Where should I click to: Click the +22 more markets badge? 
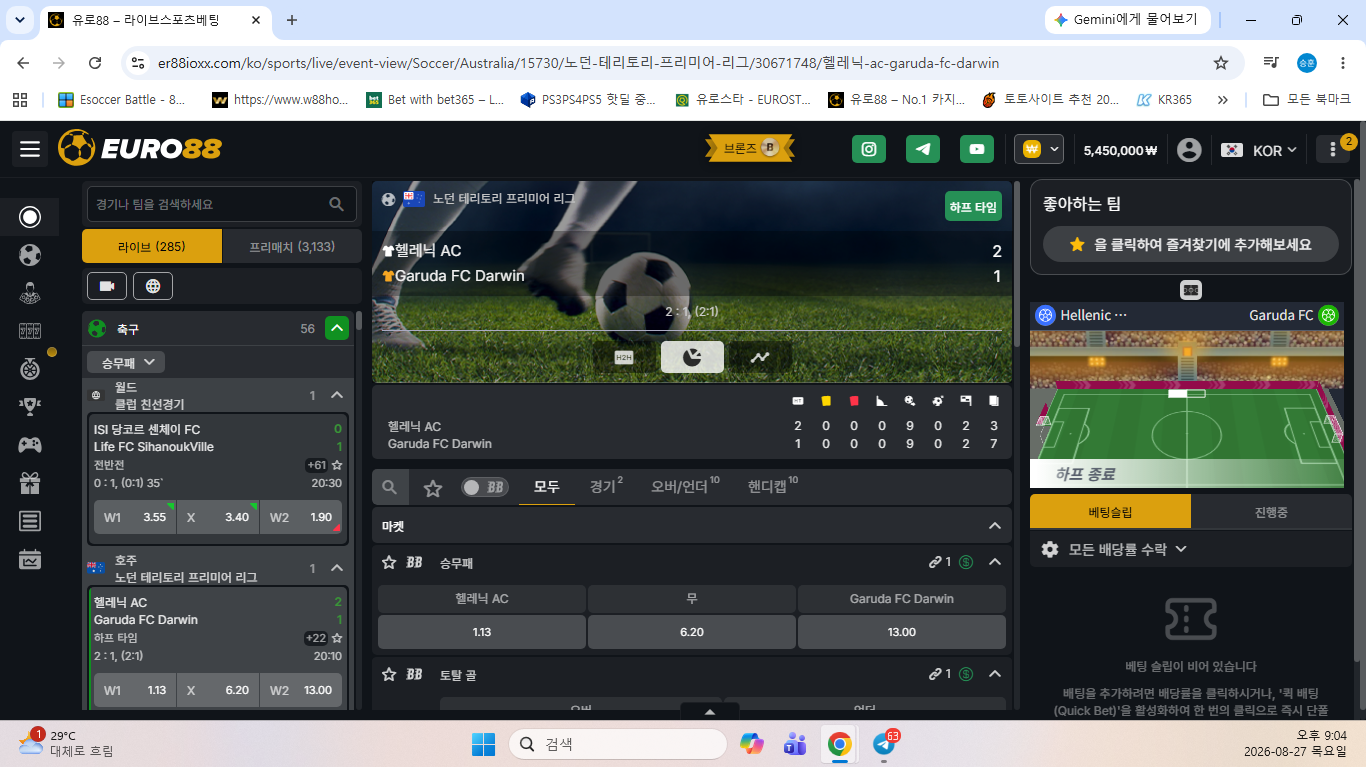[317, 638]
